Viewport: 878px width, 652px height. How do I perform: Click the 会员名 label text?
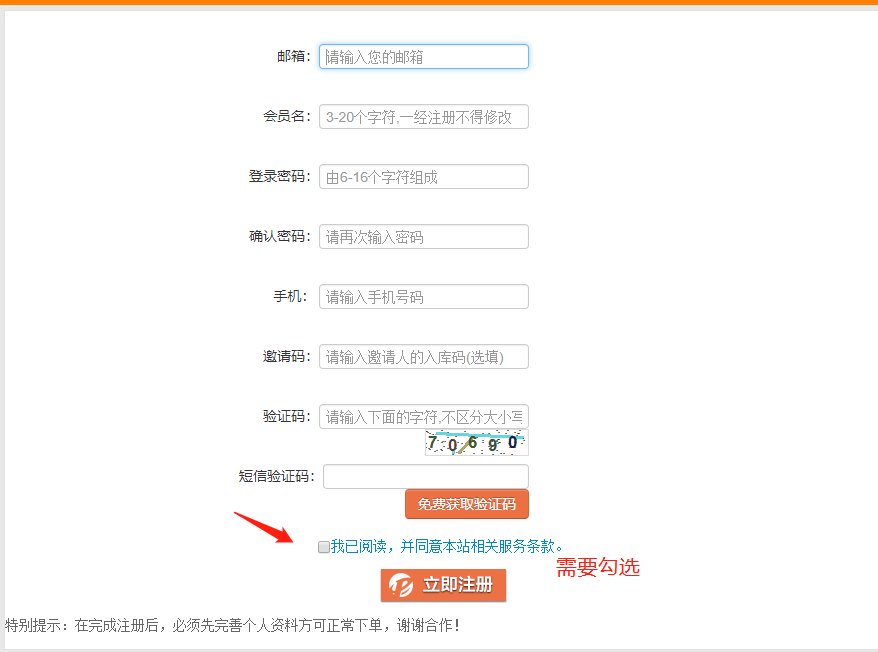point(287,117)
